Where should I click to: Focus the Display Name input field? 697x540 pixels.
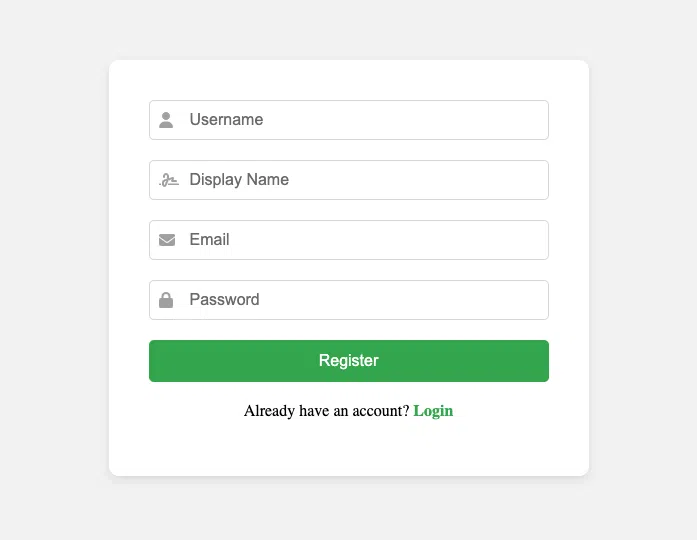pos(349,180)
